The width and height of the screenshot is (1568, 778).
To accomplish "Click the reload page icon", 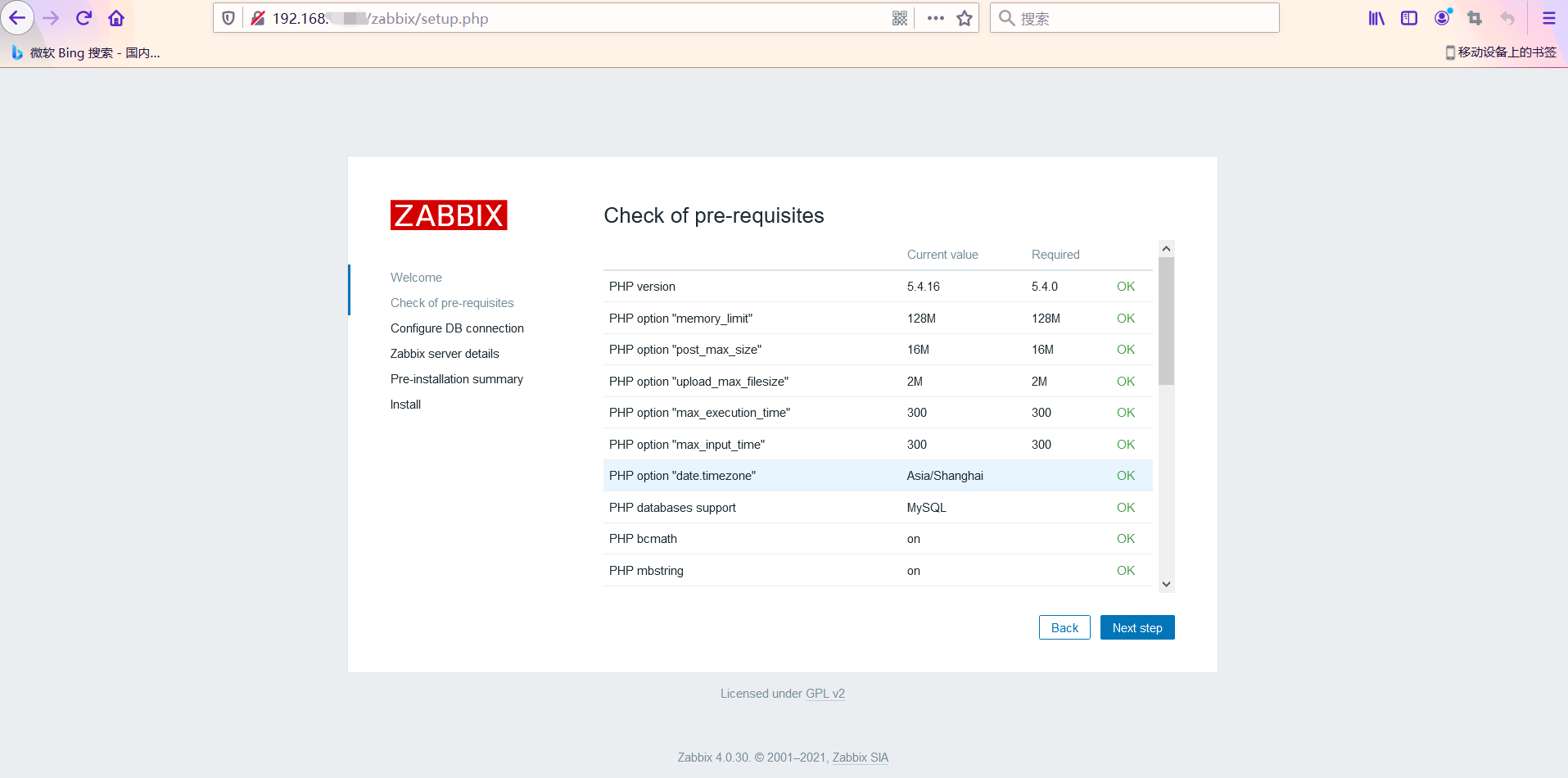I will pos(84,17).
